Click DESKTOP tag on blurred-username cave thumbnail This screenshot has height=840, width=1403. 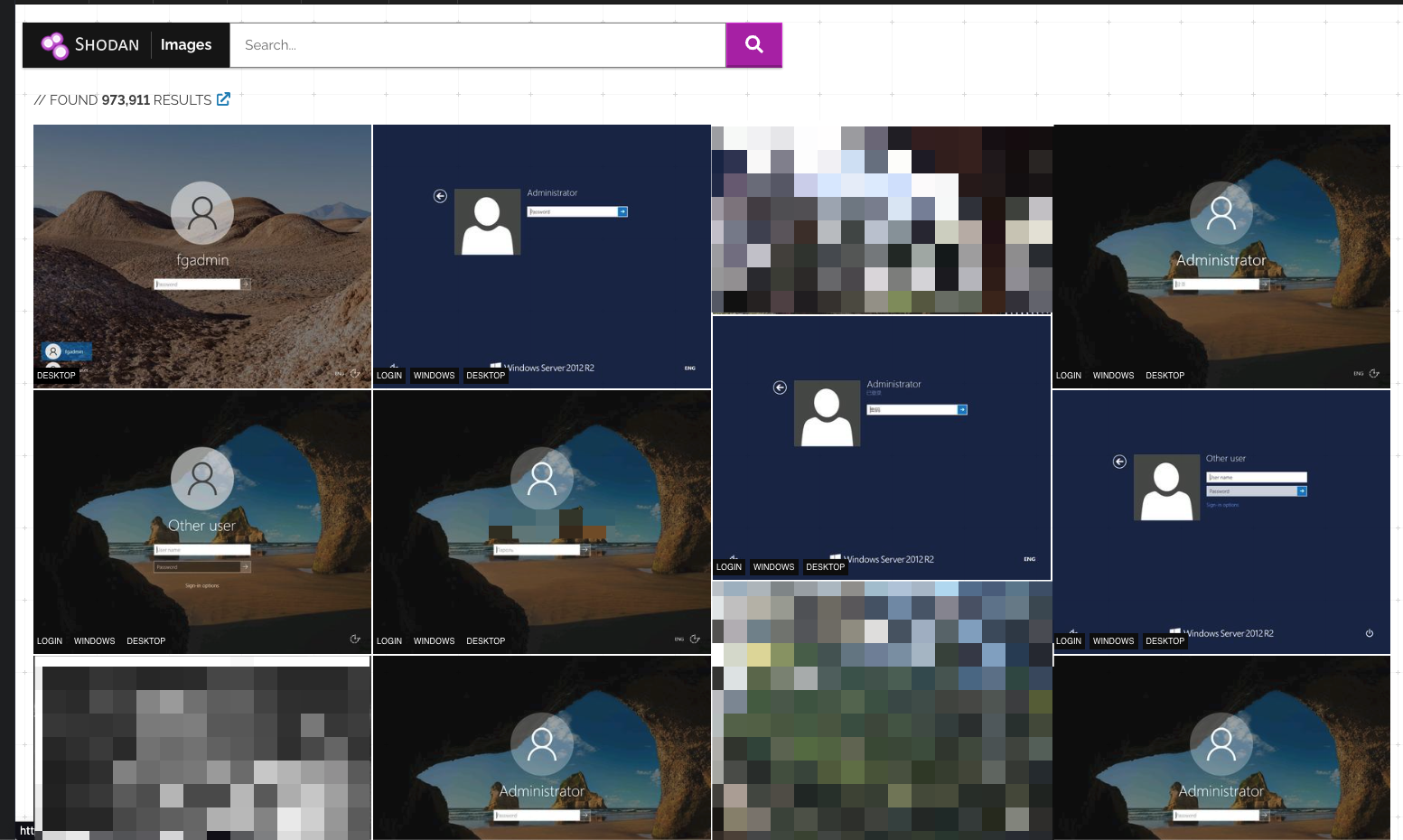click(486, 641)
